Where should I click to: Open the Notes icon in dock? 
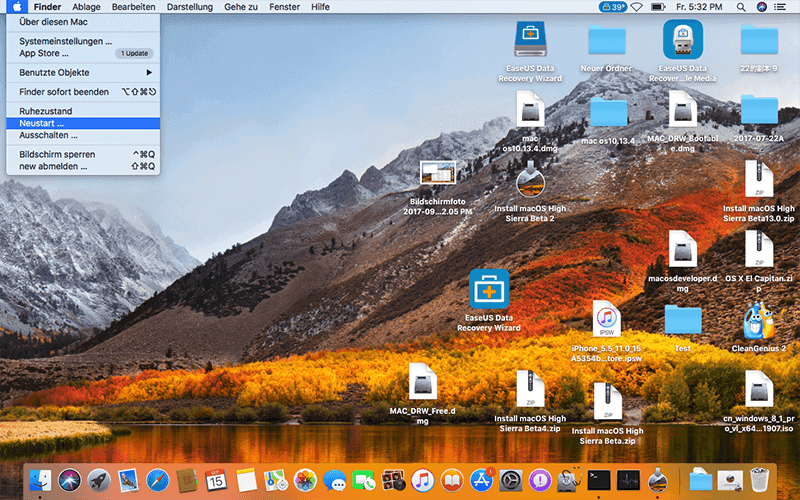[x=246, y=480]
